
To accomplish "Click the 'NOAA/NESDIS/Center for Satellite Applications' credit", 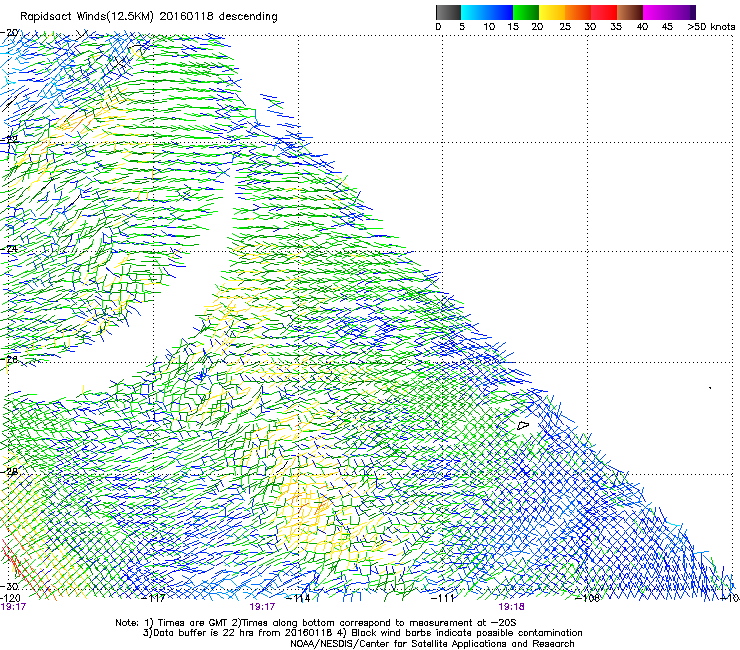I will (432, 644).
